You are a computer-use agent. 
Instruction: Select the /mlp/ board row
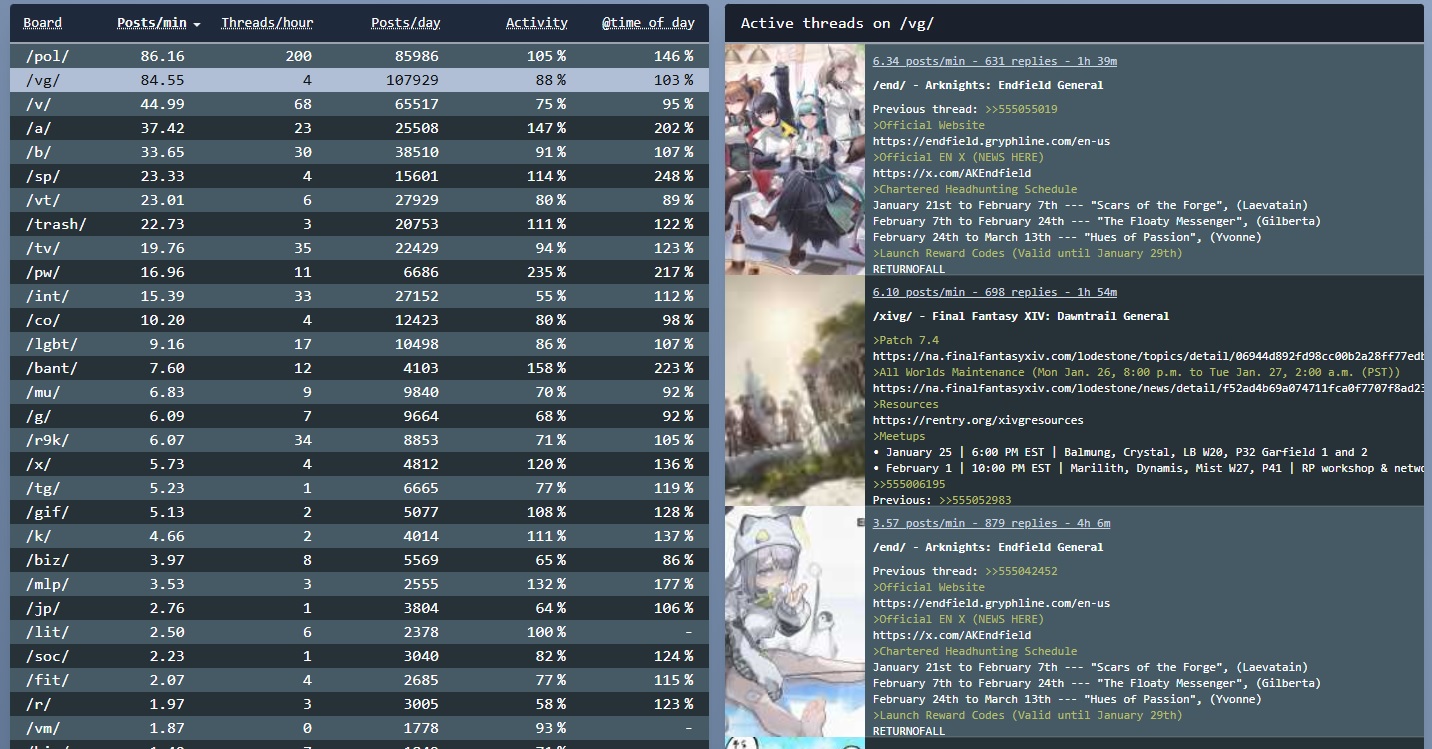click(x=359, y=584)
